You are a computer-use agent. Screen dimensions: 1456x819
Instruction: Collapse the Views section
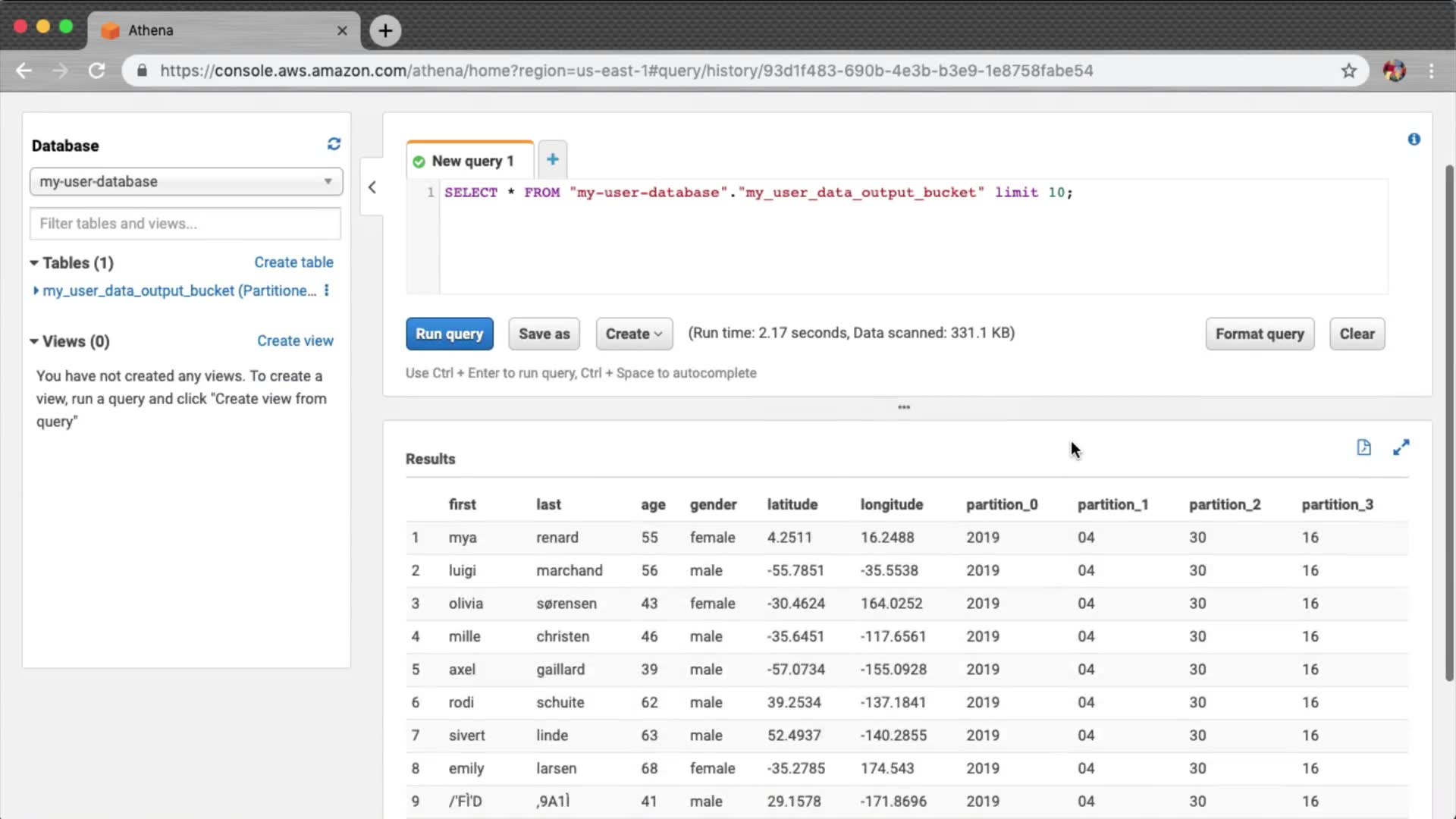tap(34, 341)
